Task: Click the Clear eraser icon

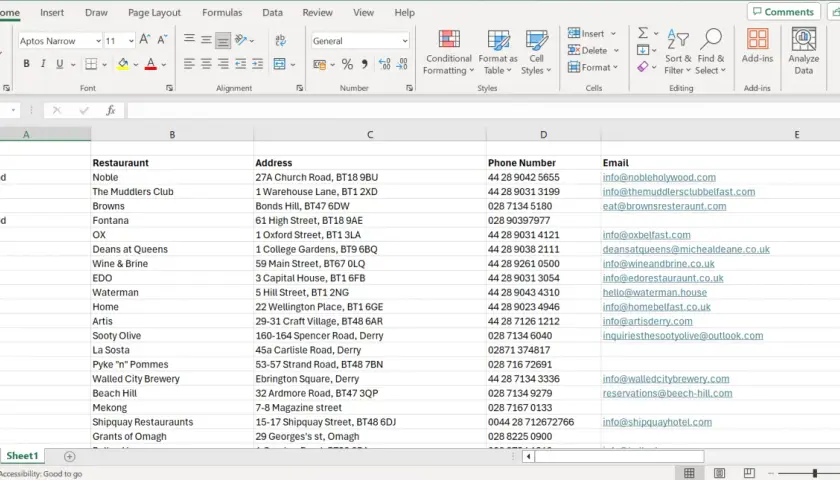Action: (x=643, y=67)
